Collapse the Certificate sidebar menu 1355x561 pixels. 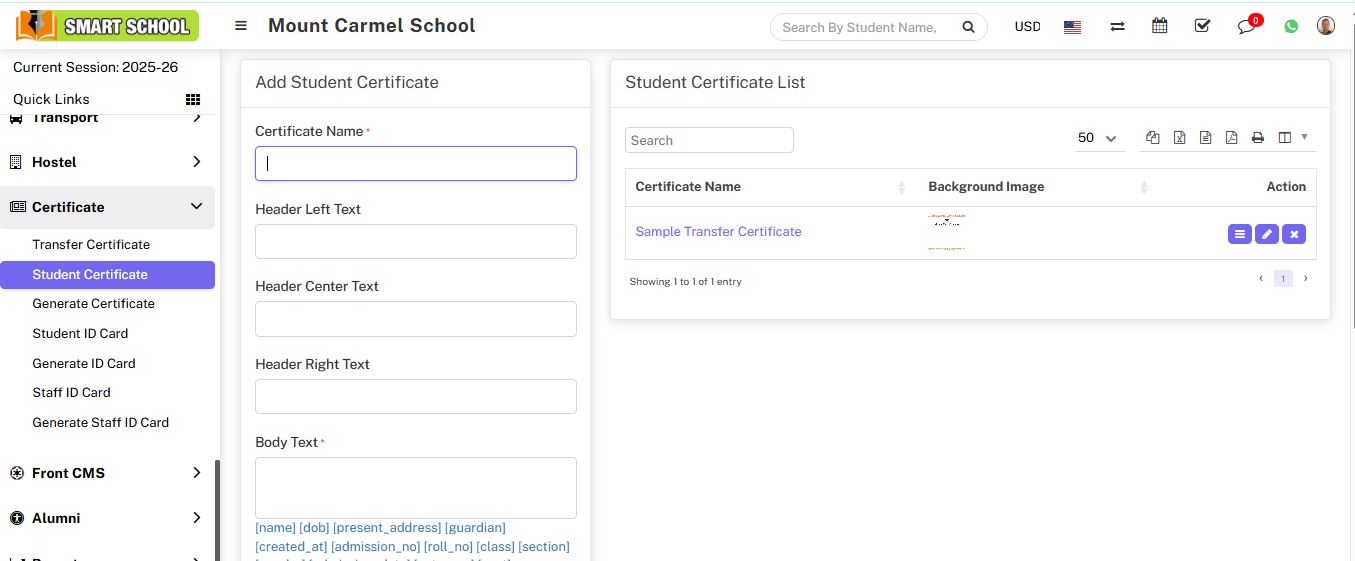pos(196,207)
